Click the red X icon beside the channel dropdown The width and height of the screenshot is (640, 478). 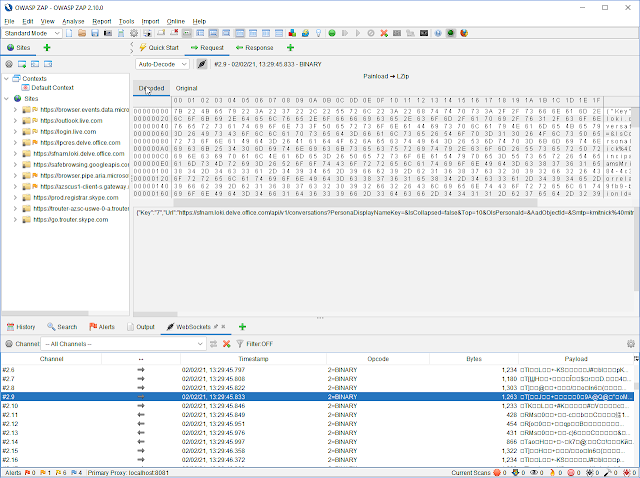click(x=227, y=344)
